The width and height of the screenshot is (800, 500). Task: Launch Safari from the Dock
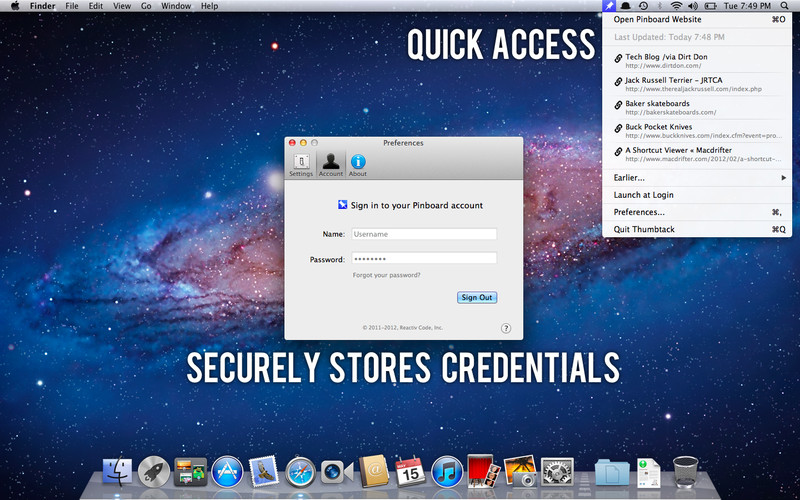click(x=300, y=470)
